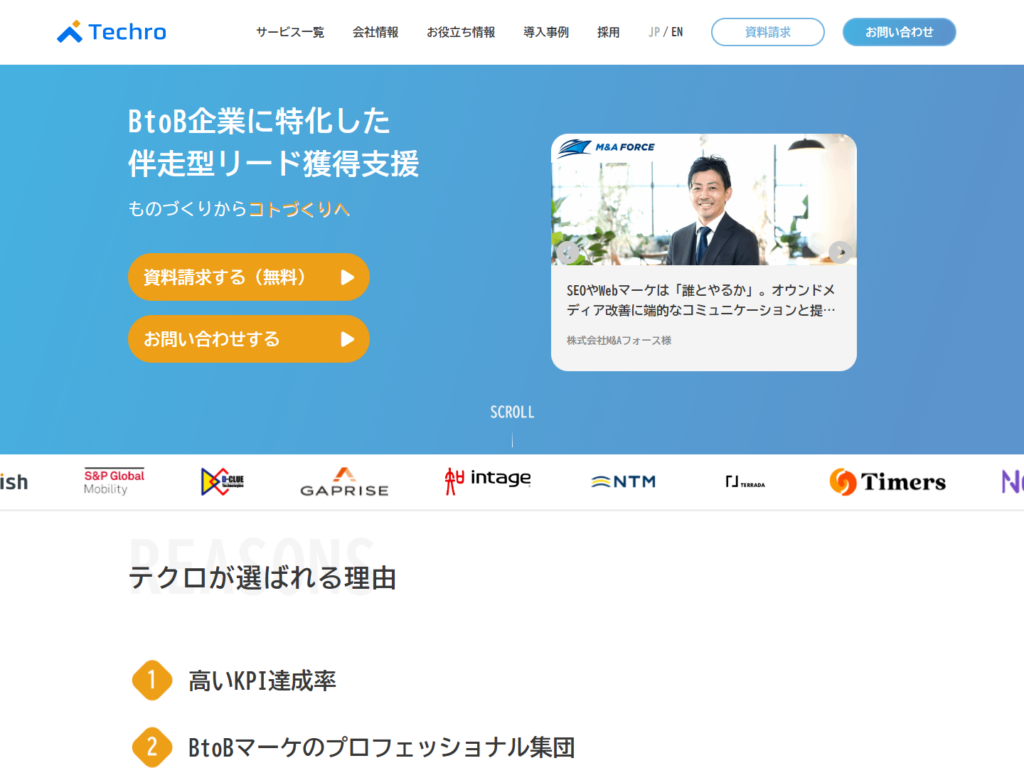The image size is (1024, 768).
Task: Switch language to JP
Action: click(x=654, y=32)
